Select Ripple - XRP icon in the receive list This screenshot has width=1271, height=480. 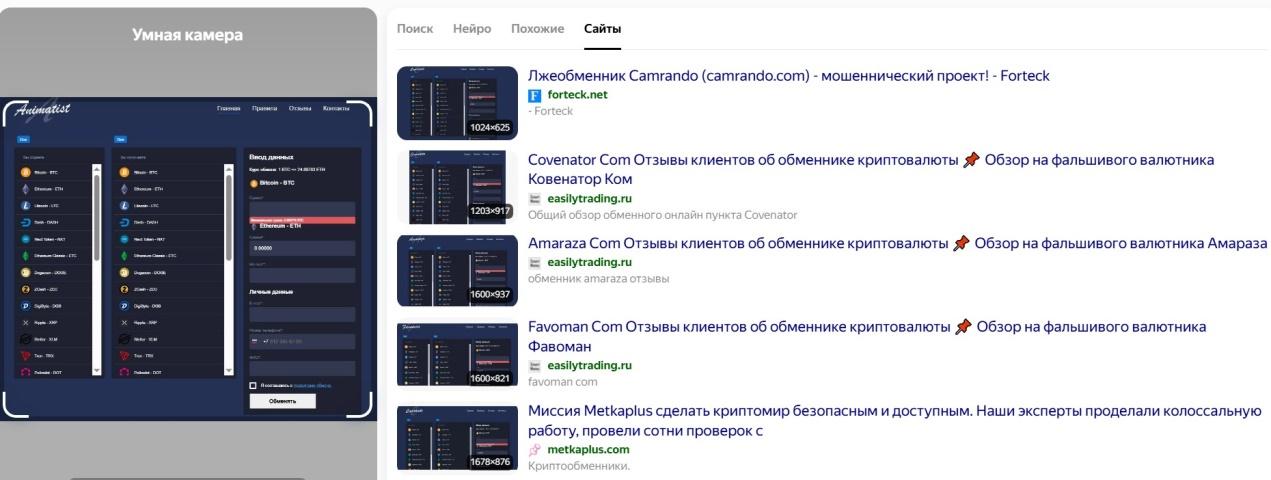[124, 323]
